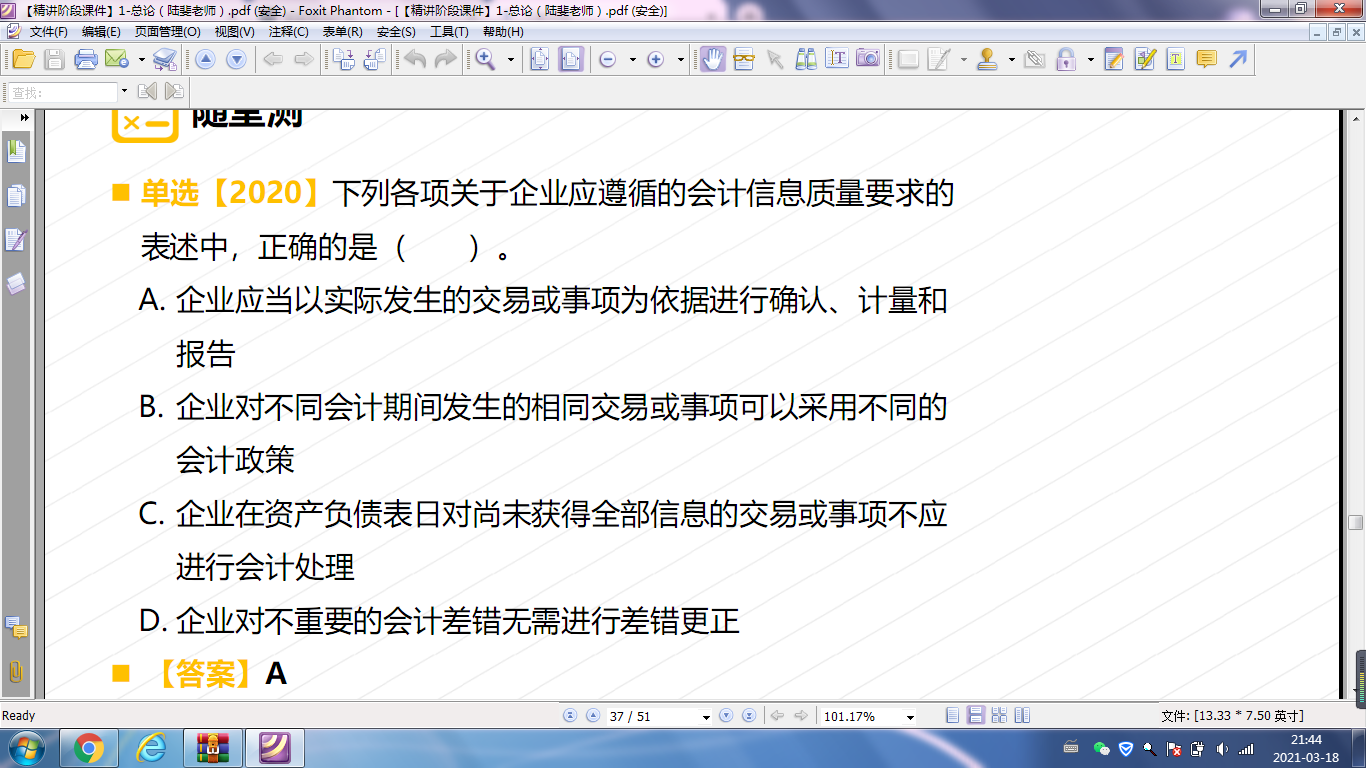Toggle continuous page layout in status bar
Screen dimensions: 1366x768
pos(975,716)
